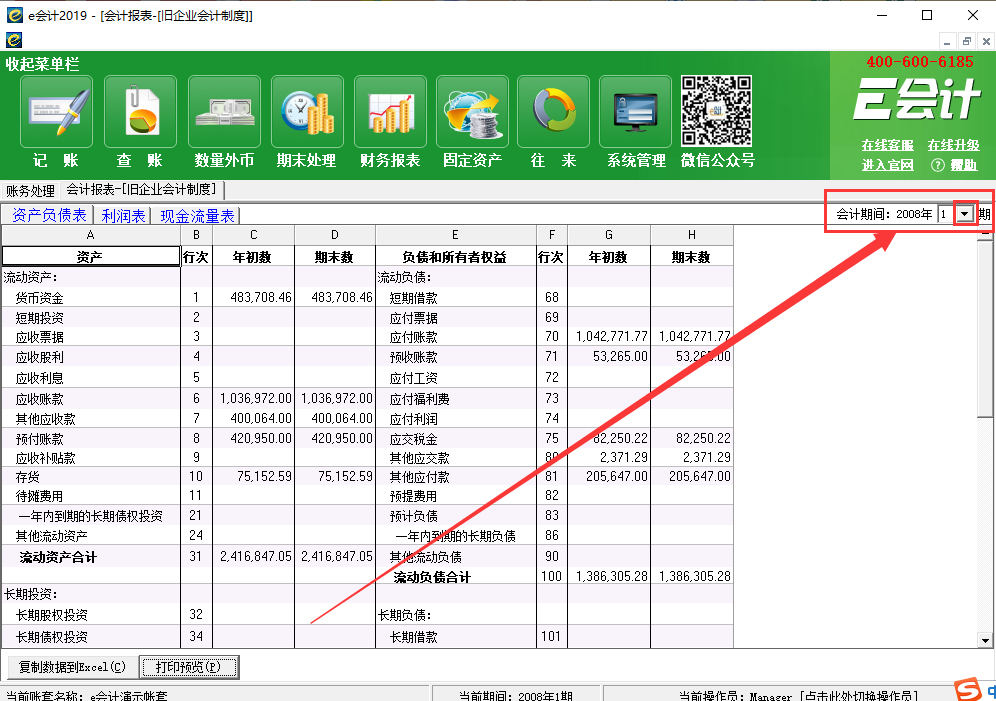
Task: Click the 长期借款 row label
Action: click(414, 637)
